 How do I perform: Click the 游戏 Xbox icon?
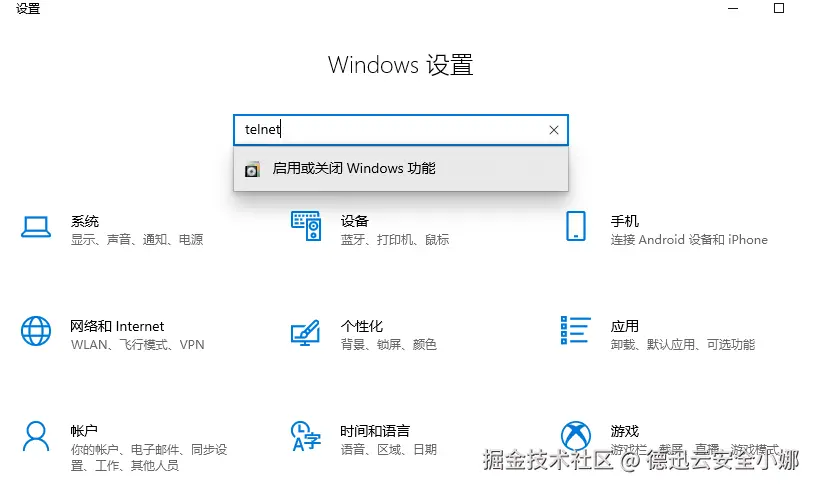(x=575, y=436)
